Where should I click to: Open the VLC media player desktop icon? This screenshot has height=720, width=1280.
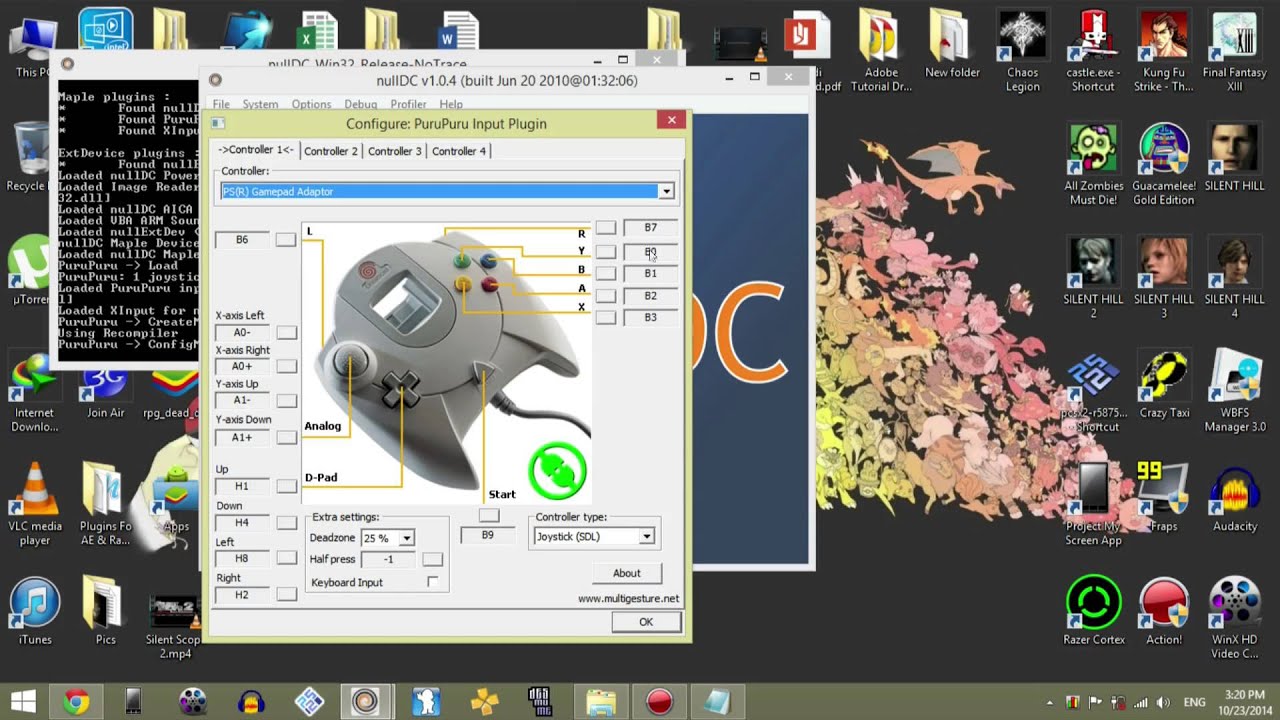pos(34,504)
